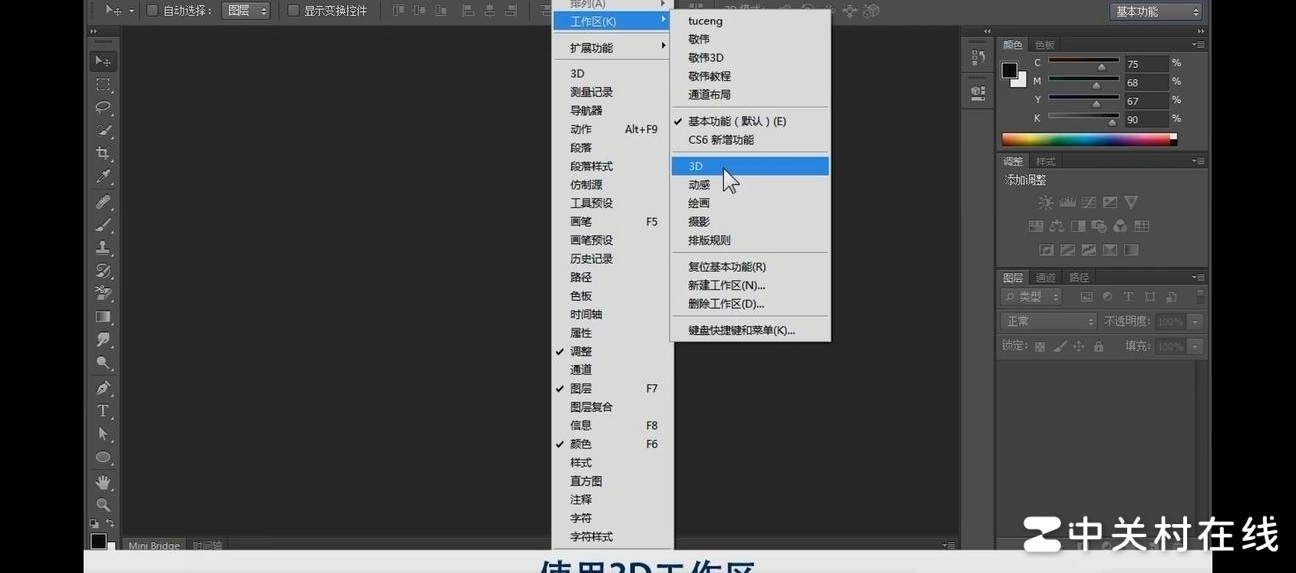Image resolution: width=1296 pixels, height=573 pixels.
Task: Expand the 扩展功能 submenu
Action: click(612, 47)
